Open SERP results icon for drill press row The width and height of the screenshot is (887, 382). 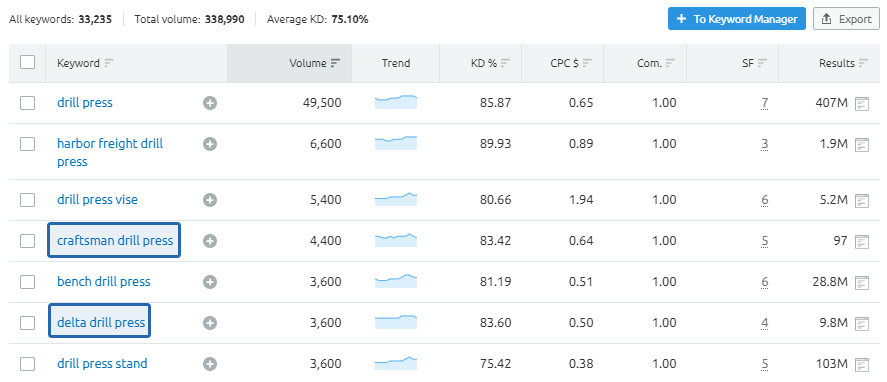click(x=862, y=103)
